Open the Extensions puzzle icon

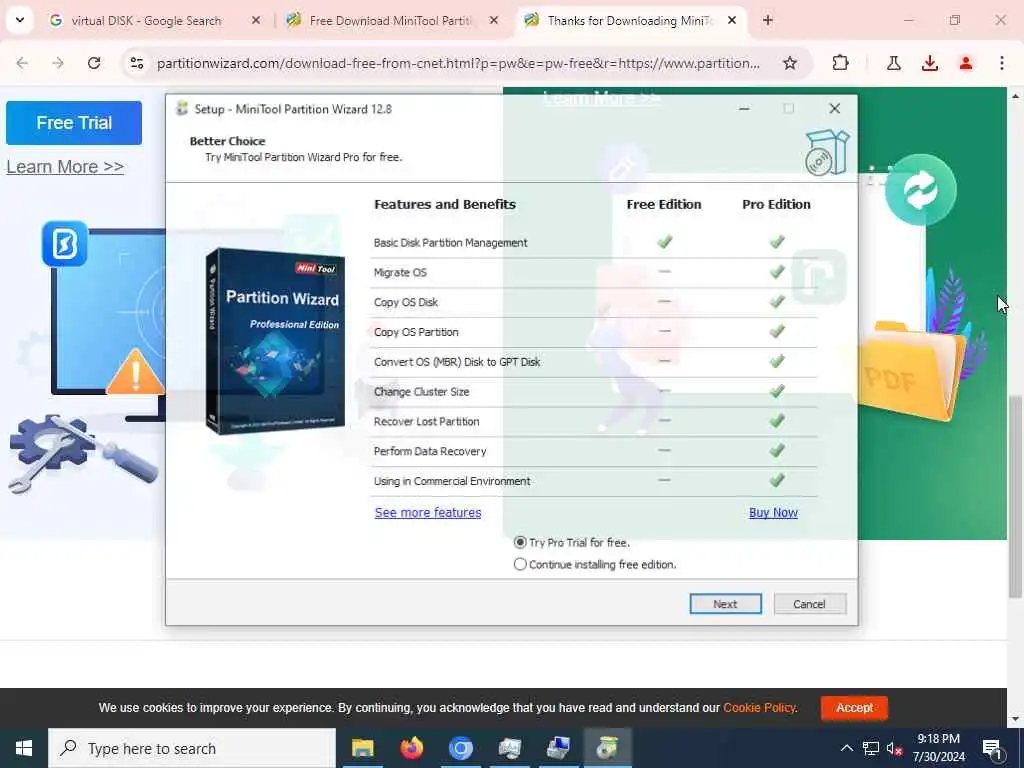840,63
